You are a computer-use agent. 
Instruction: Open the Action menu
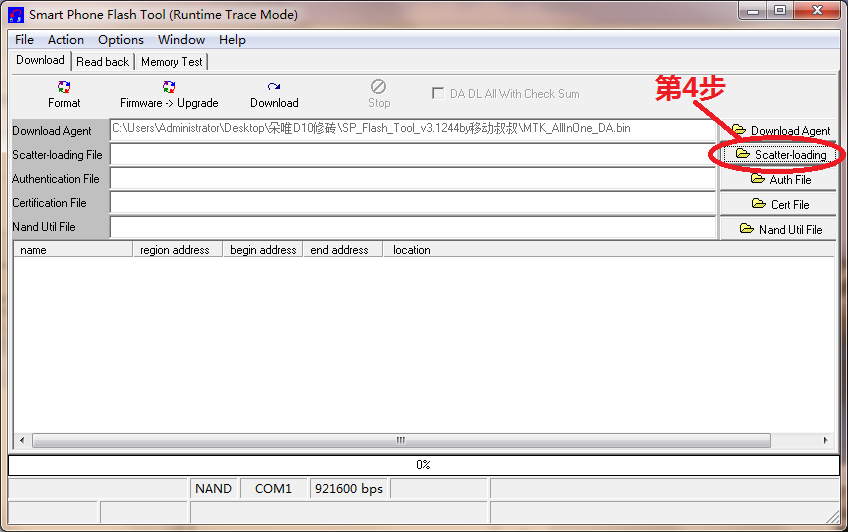[66, 39]
